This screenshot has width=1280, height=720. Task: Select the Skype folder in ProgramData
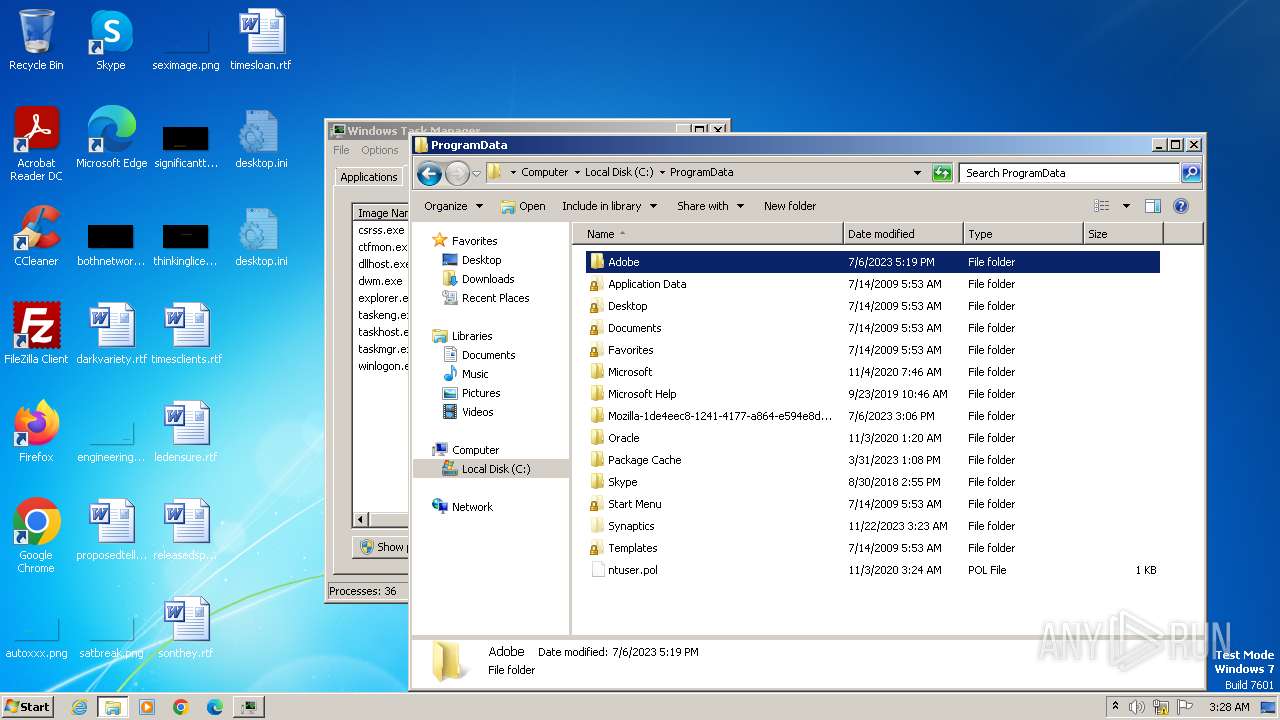tap(872, 482)
